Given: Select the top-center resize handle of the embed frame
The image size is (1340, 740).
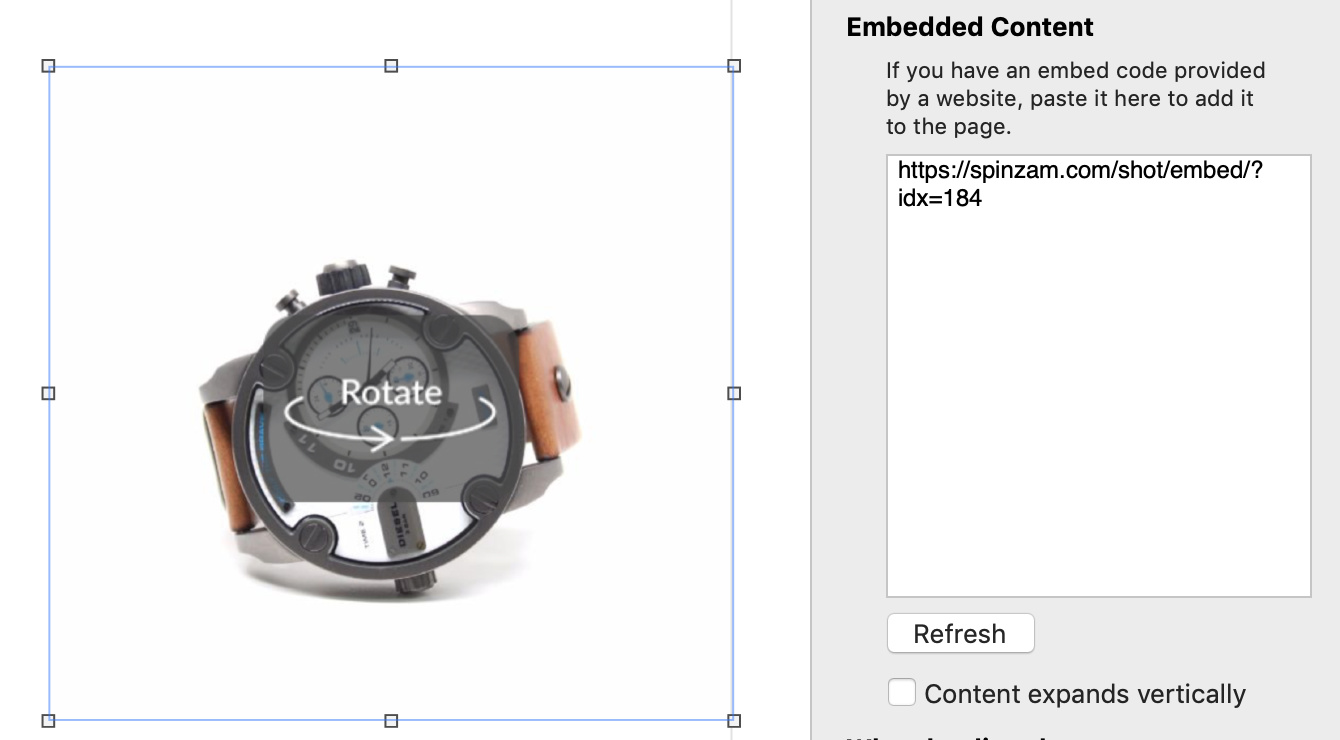Looking at the screenshot, I should pyautogui.click(x=391, y=66).
